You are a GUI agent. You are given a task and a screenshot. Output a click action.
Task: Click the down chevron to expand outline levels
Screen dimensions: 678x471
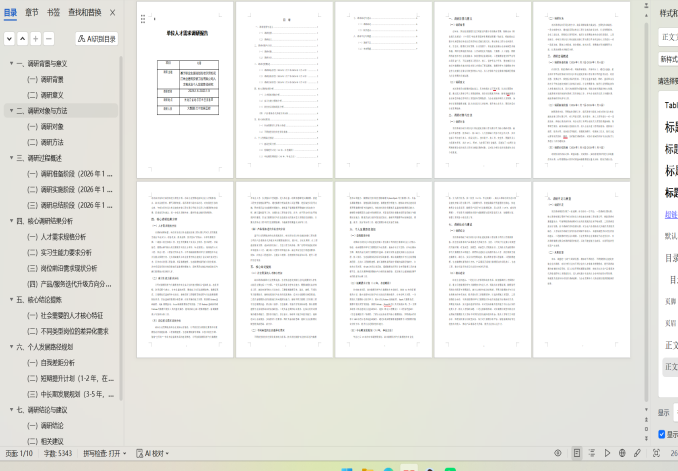point(9,39)
